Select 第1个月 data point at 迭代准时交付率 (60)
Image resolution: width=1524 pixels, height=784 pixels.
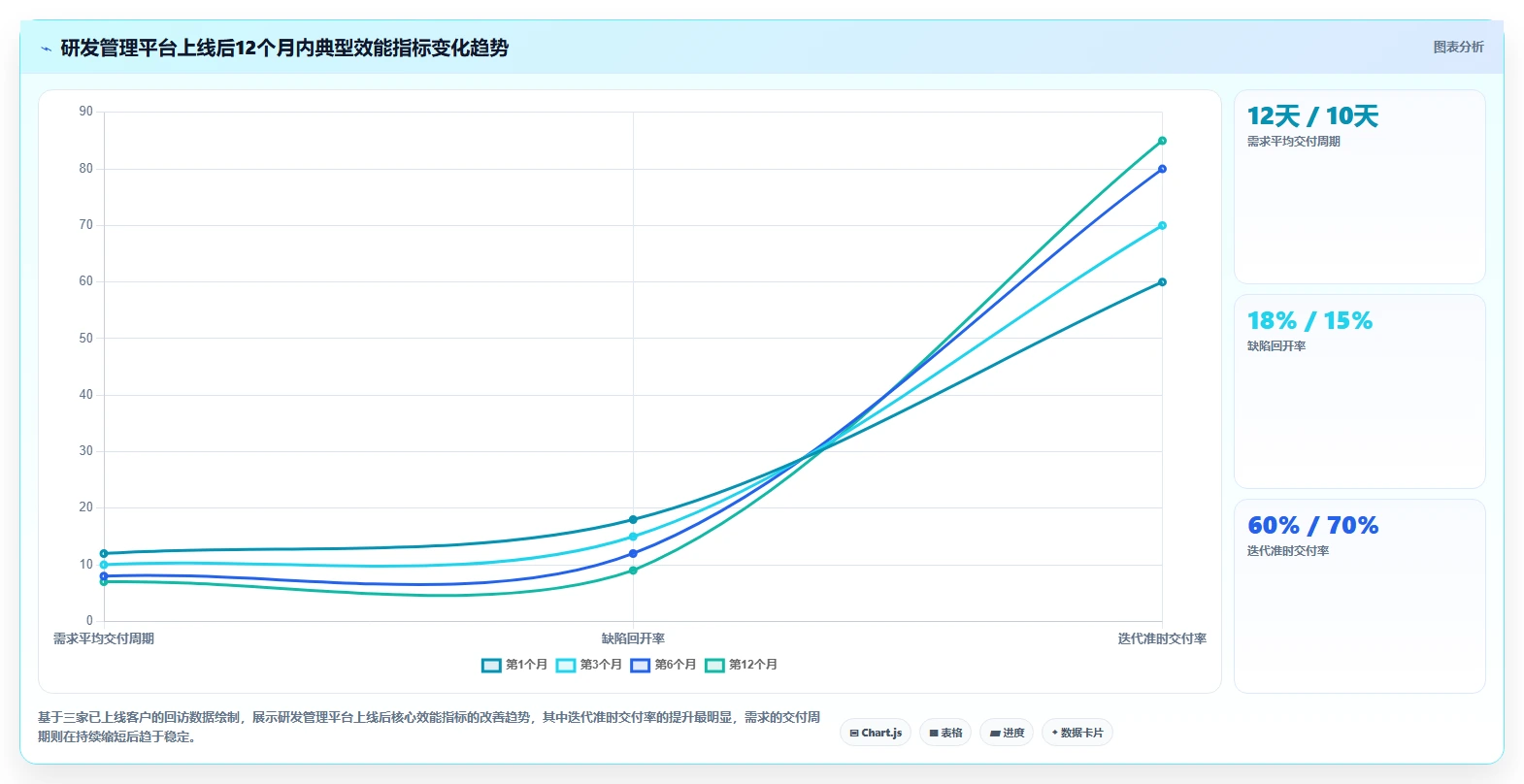pyautogui.click(x=1162, y=282)
